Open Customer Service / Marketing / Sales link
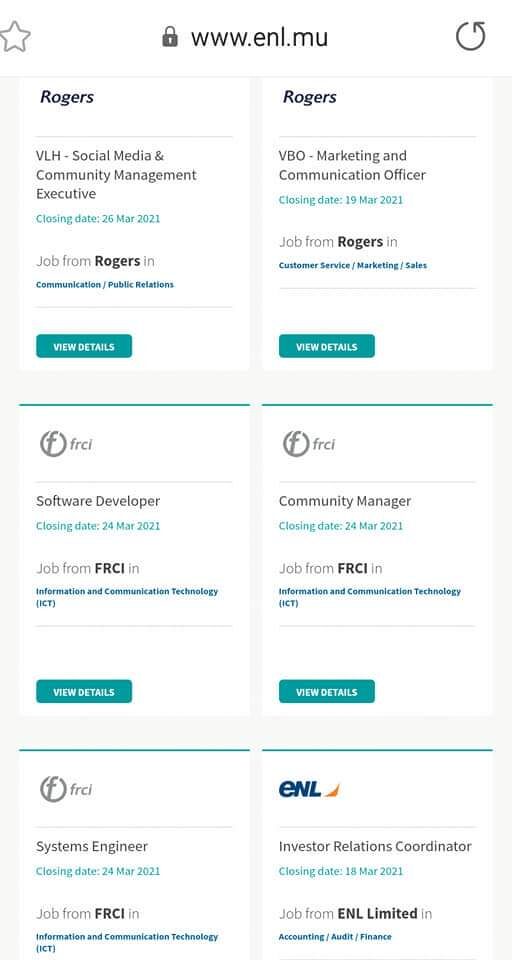The image size is (512, 960). 353,265
